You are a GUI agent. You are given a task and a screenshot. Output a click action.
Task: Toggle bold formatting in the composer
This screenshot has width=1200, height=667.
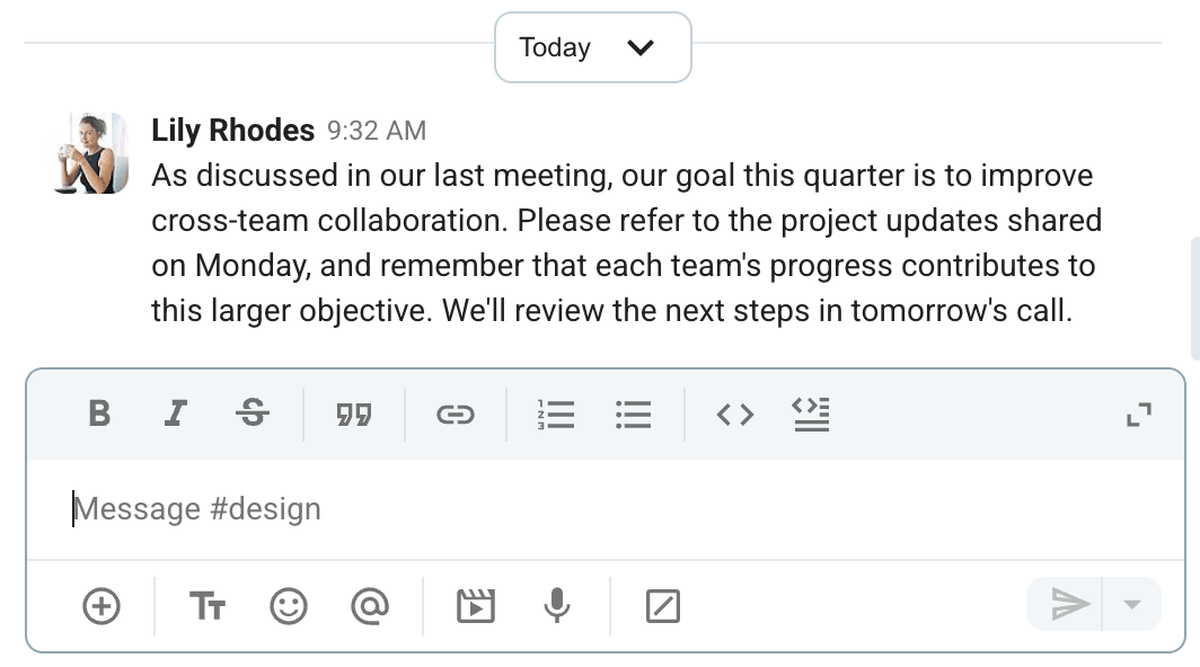[98, 414]
